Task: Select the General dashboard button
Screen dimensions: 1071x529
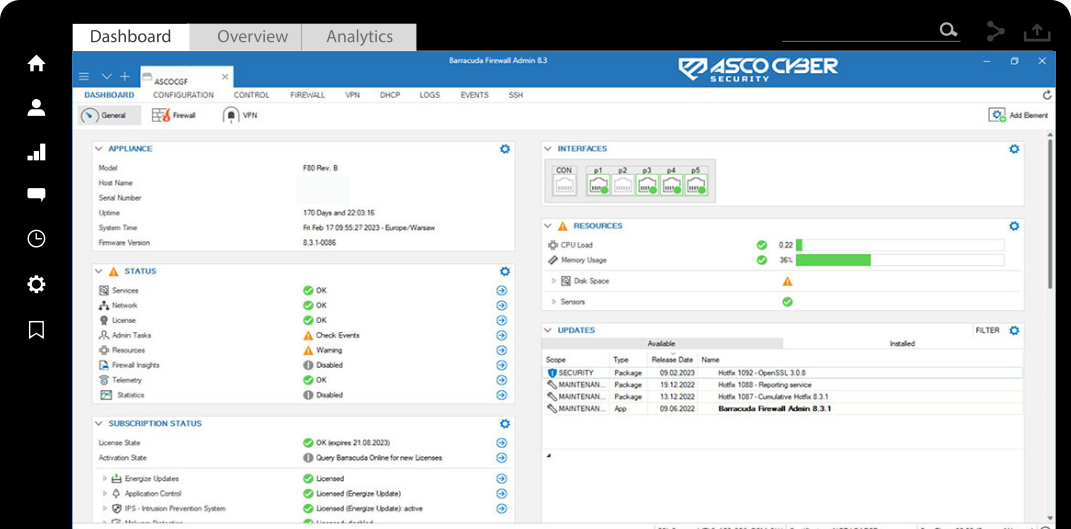Action: click(x=110, y=116)
